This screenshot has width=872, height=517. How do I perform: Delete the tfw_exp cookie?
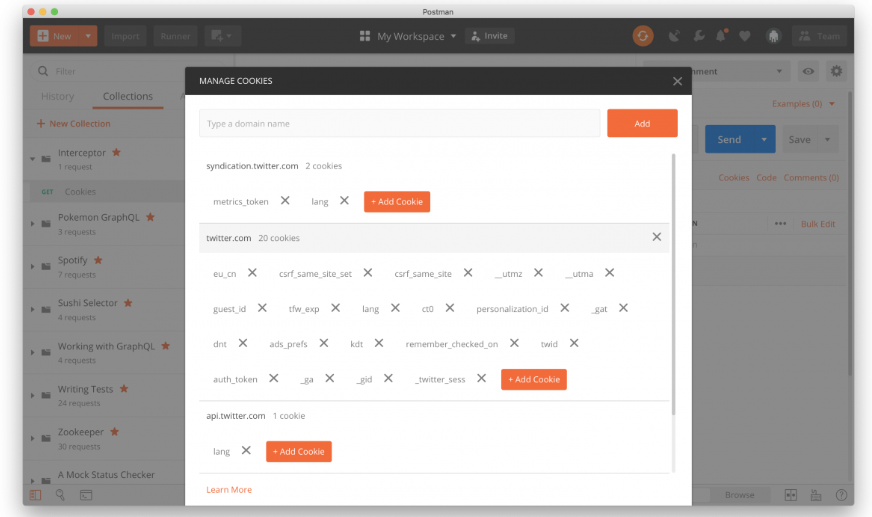[x=335, y=308]
